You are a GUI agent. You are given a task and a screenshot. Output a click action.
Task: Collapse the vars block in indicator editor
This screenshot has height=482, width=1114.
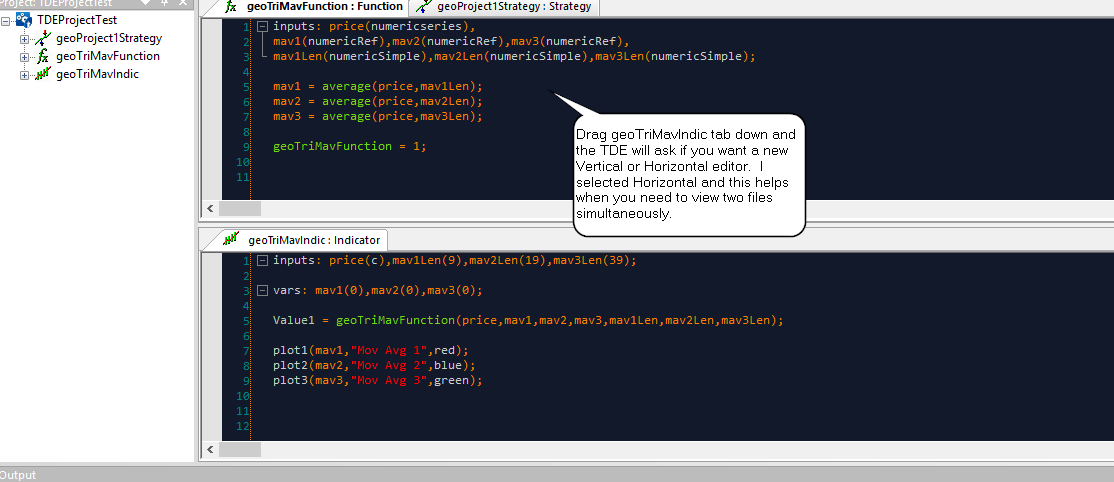(262, 290)
